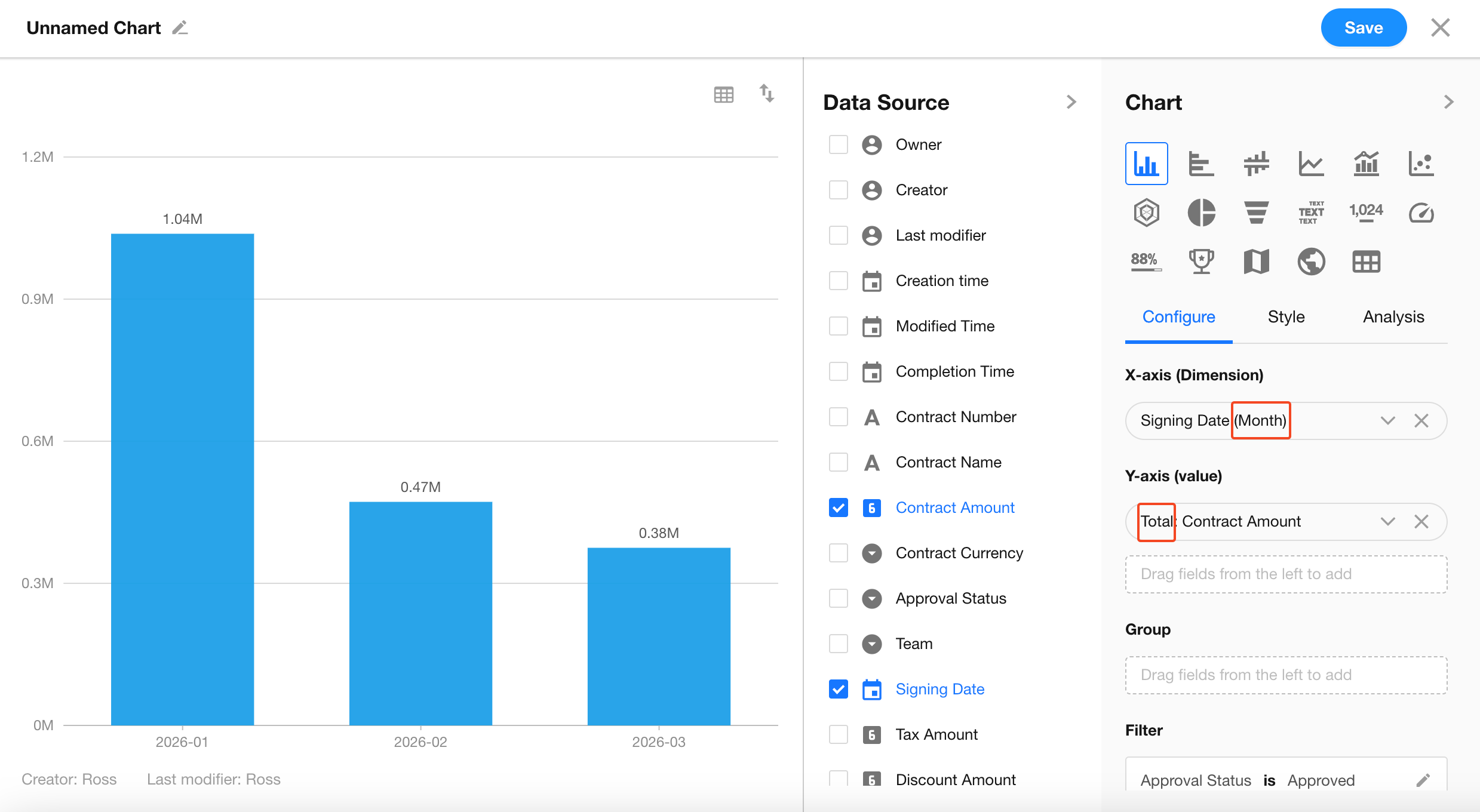Open Total Contract Amount dropdown arrow
Image resolution: width=1480 pixels, height=812 pixels.
pyautogui.click(x=1387, y=522)
